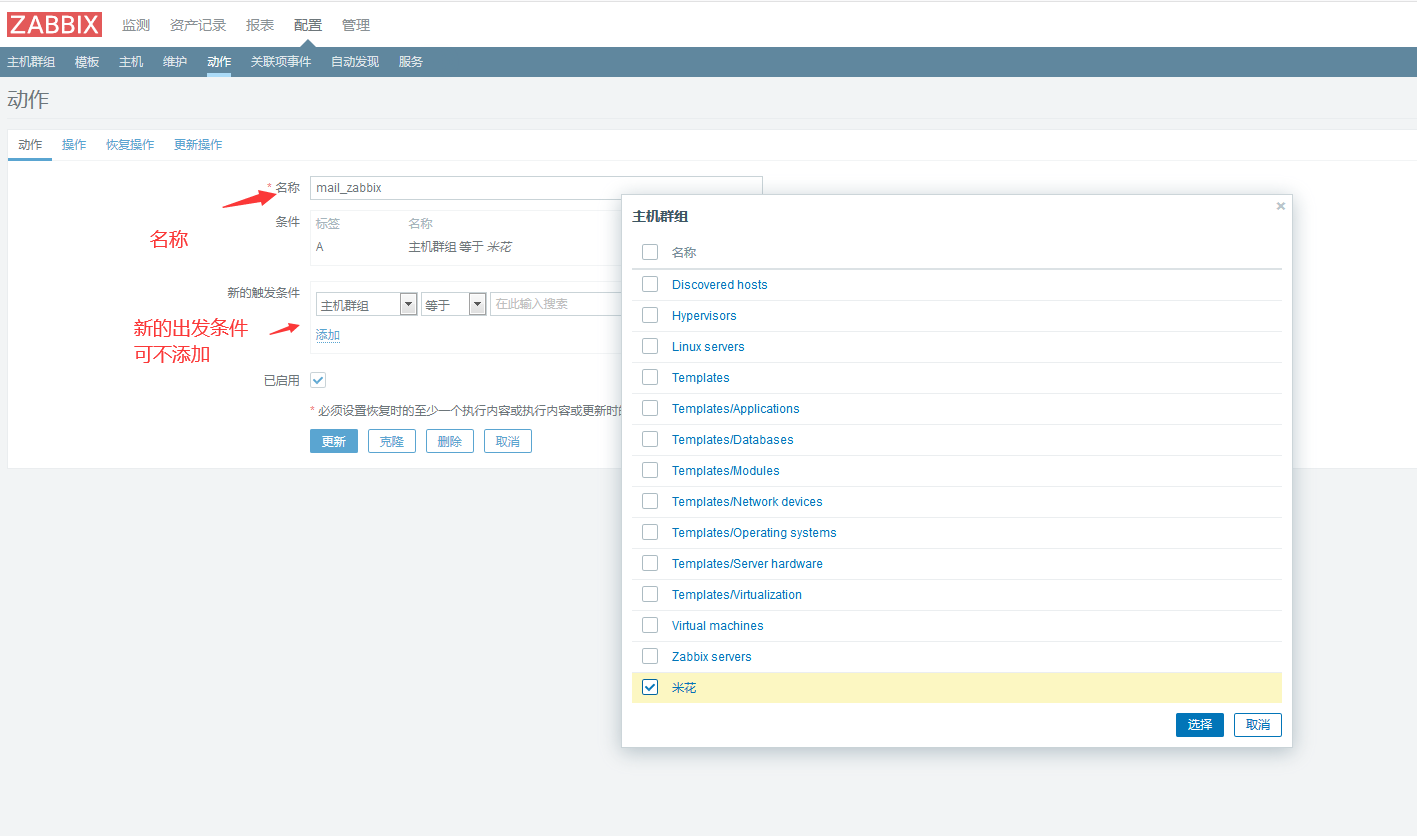Switch to the 恢复操作 tab
This screenshot has height=836, width=1417.
[x=130, y=145]
